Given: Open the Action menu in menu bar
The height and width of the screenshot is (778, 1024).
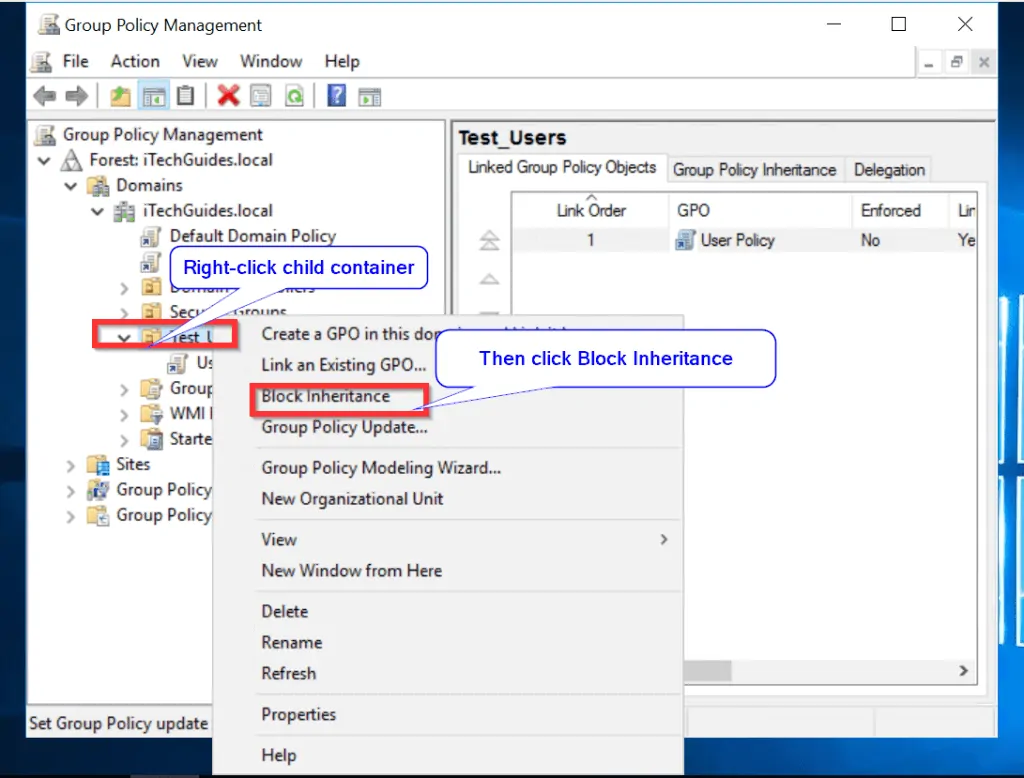Looking at the screenshot, I should tap(135, 61).
